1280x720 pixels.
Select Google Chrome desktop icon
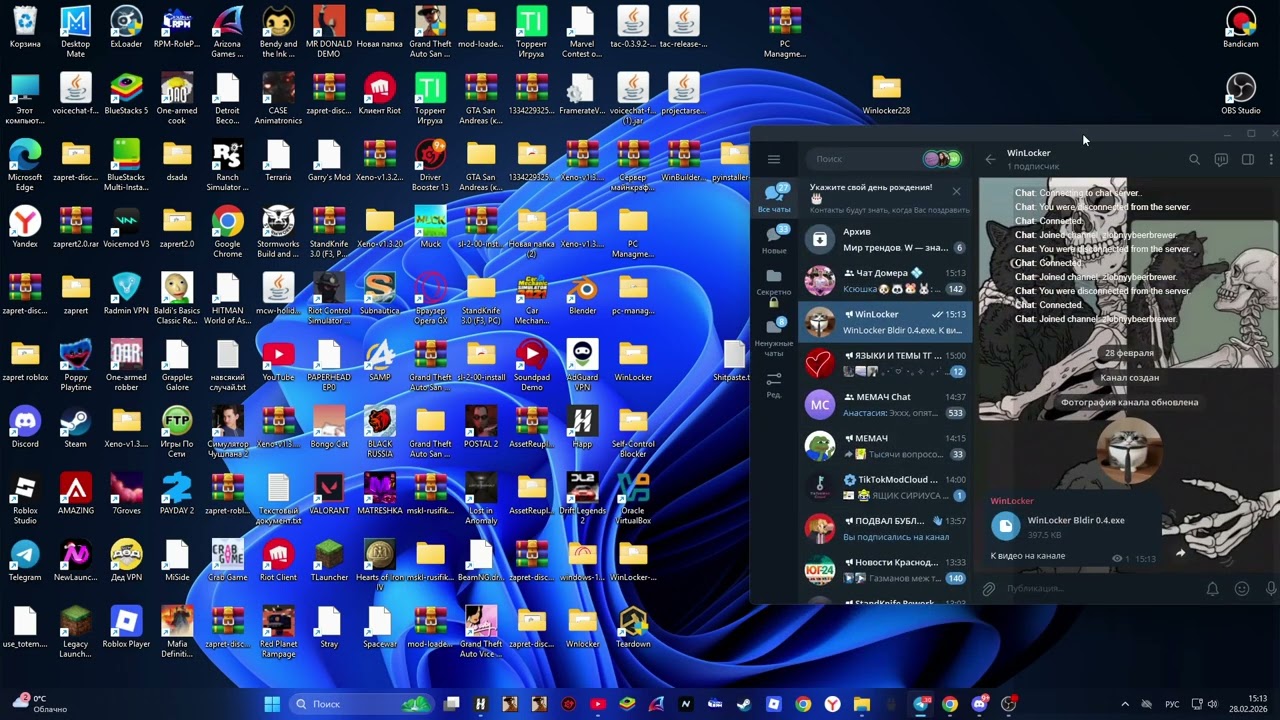(x=228, y=232)
